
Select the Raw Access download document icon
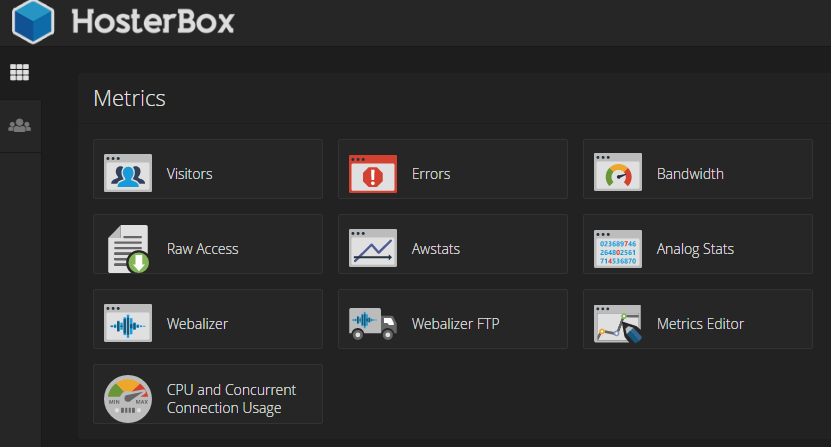click(128, 249)
